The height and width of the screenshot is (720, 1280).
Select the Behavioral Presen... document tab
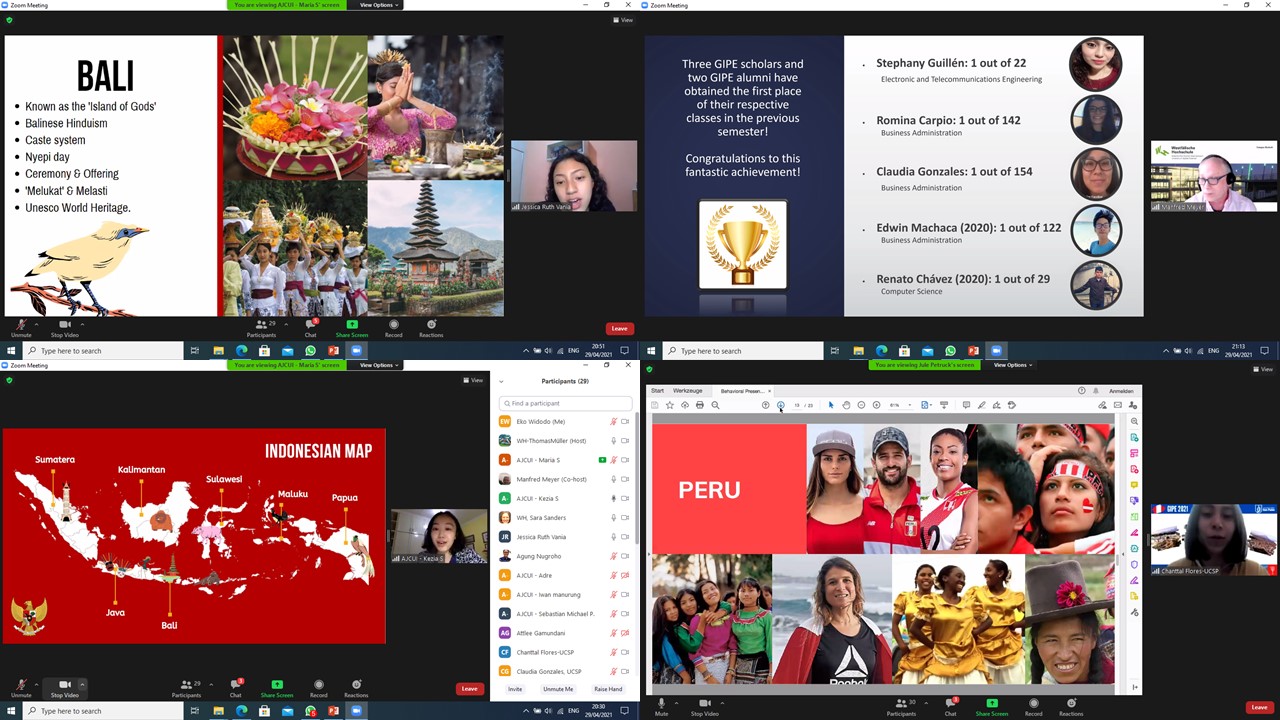(742, 390)
